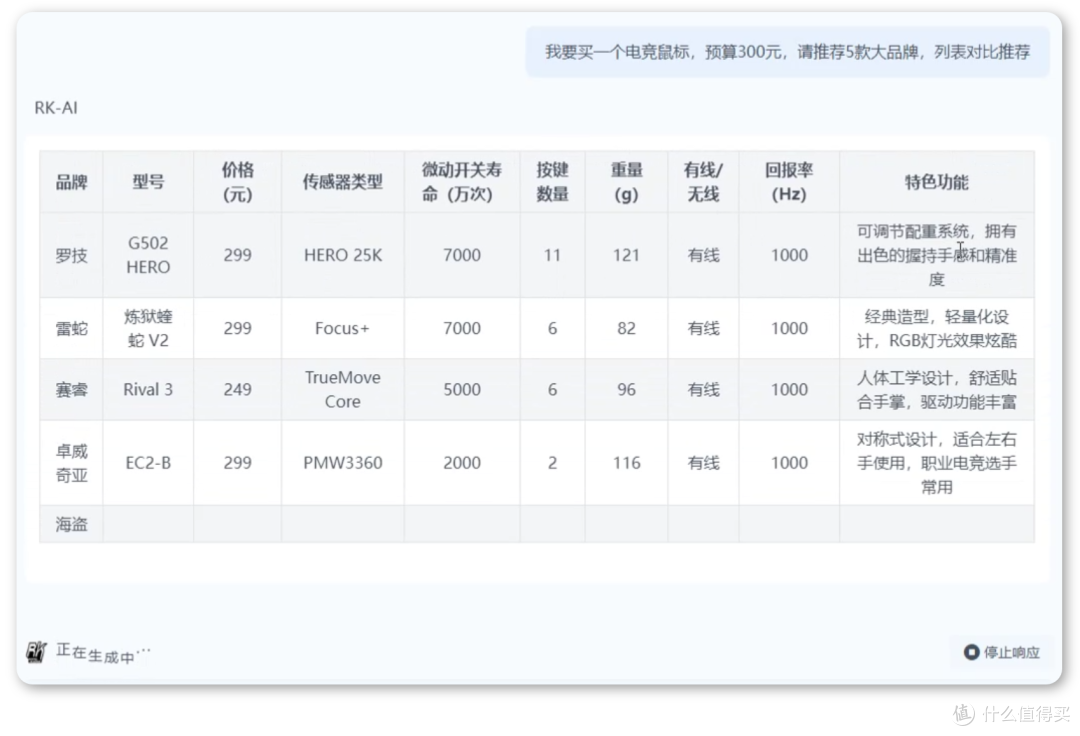Click the RK logo icon beside generating status
The height and width of the screenshot is (736, 1080).
(36, 651)
